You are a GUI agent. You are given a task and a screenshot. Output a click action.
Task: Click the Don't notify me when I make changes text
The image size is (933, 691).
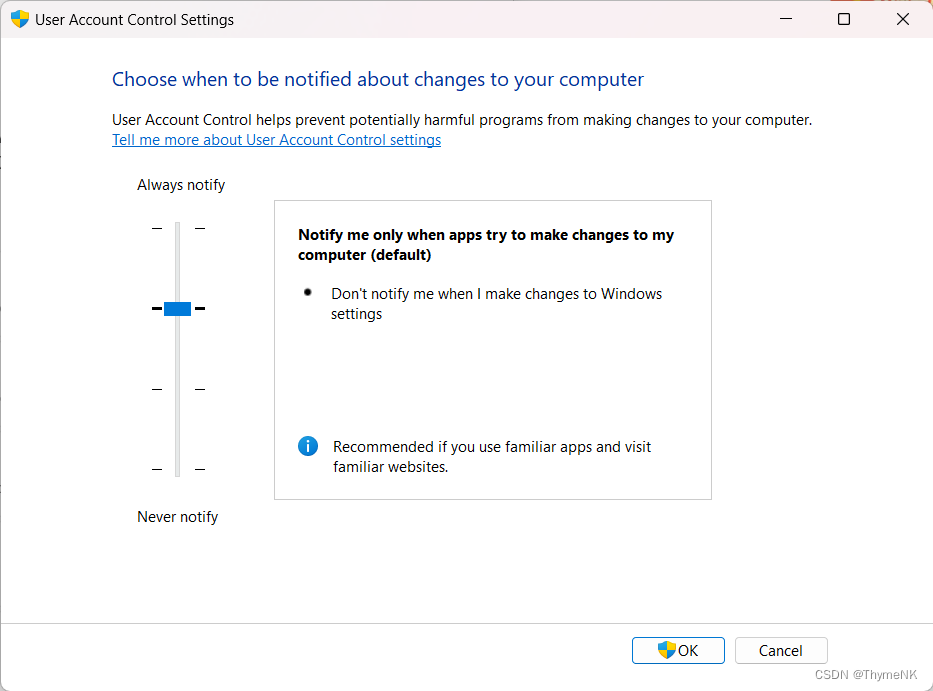496,304
